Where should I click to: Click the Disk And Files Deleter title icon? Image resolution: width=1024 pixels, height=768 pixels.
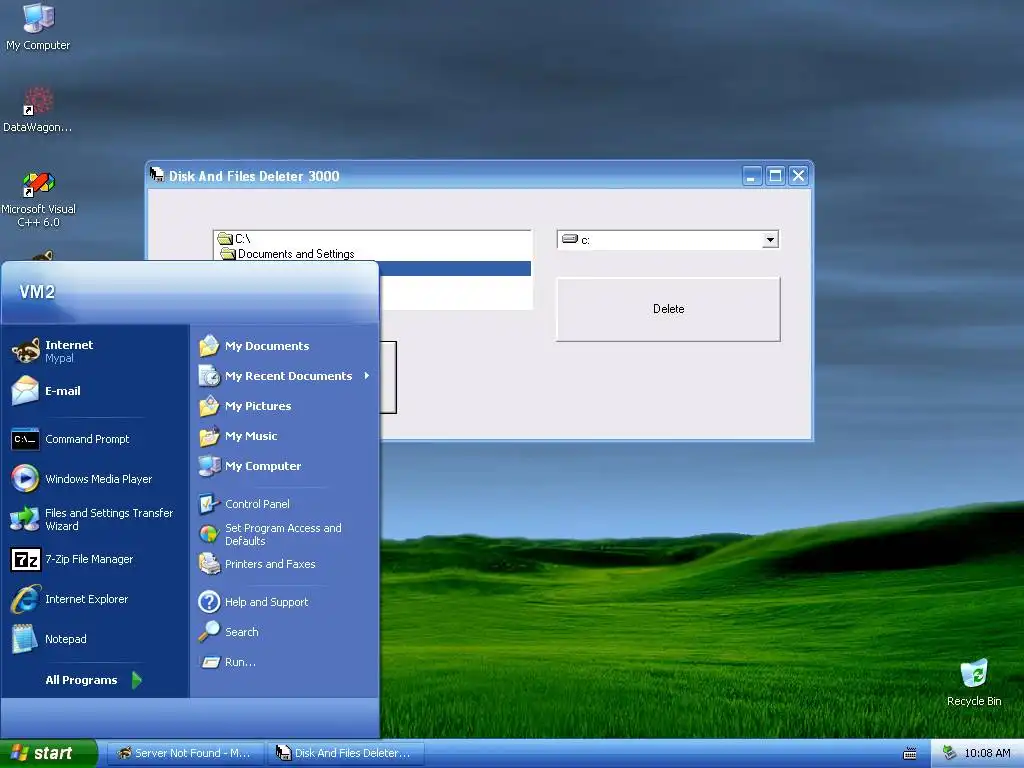pyautogui.click(x=157, y=174)
